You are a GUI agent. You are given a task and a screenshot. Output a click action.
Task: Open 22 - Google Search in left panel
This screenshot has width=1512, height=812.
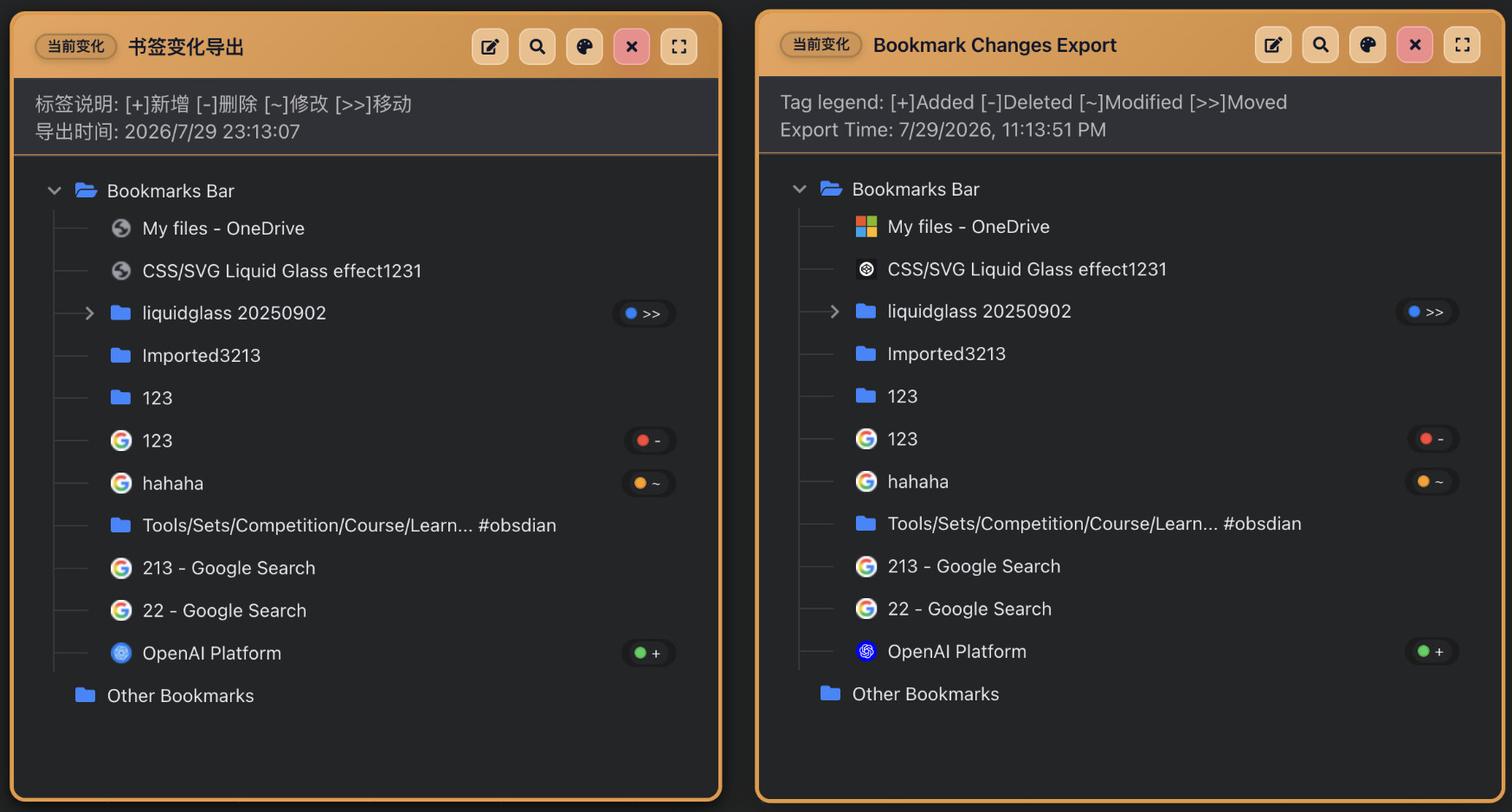click(224, 610)
